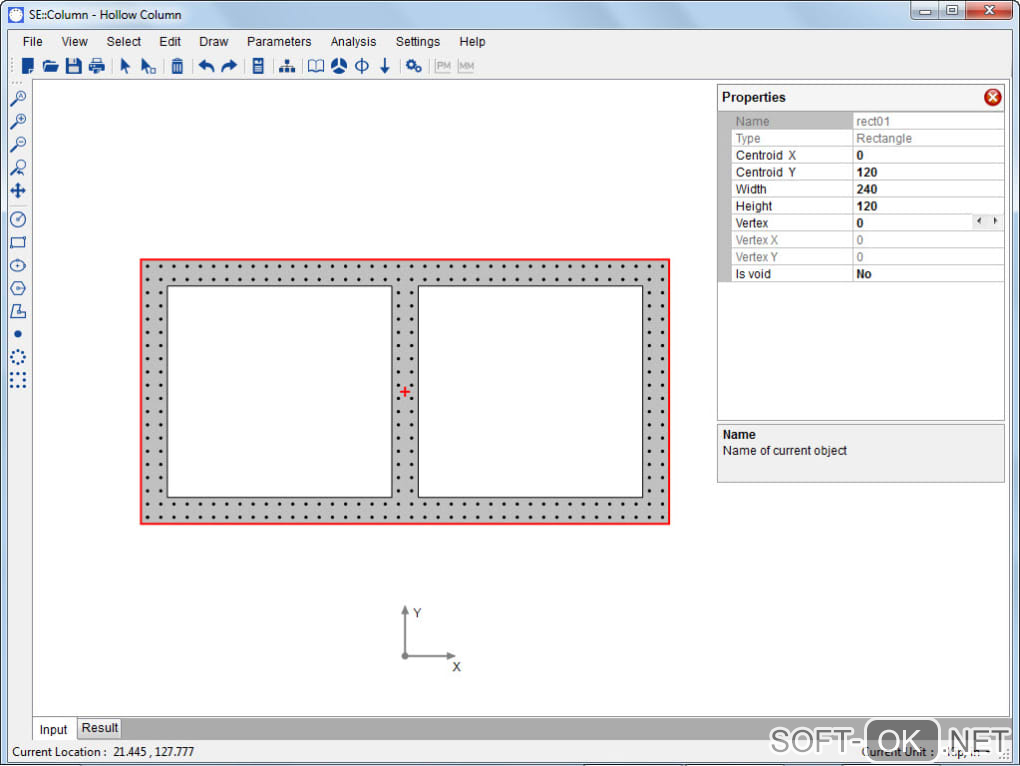Click the calculator icon in toolbar
The height and width of the screenshot is (766, 1020).
(x=258, y=66)
